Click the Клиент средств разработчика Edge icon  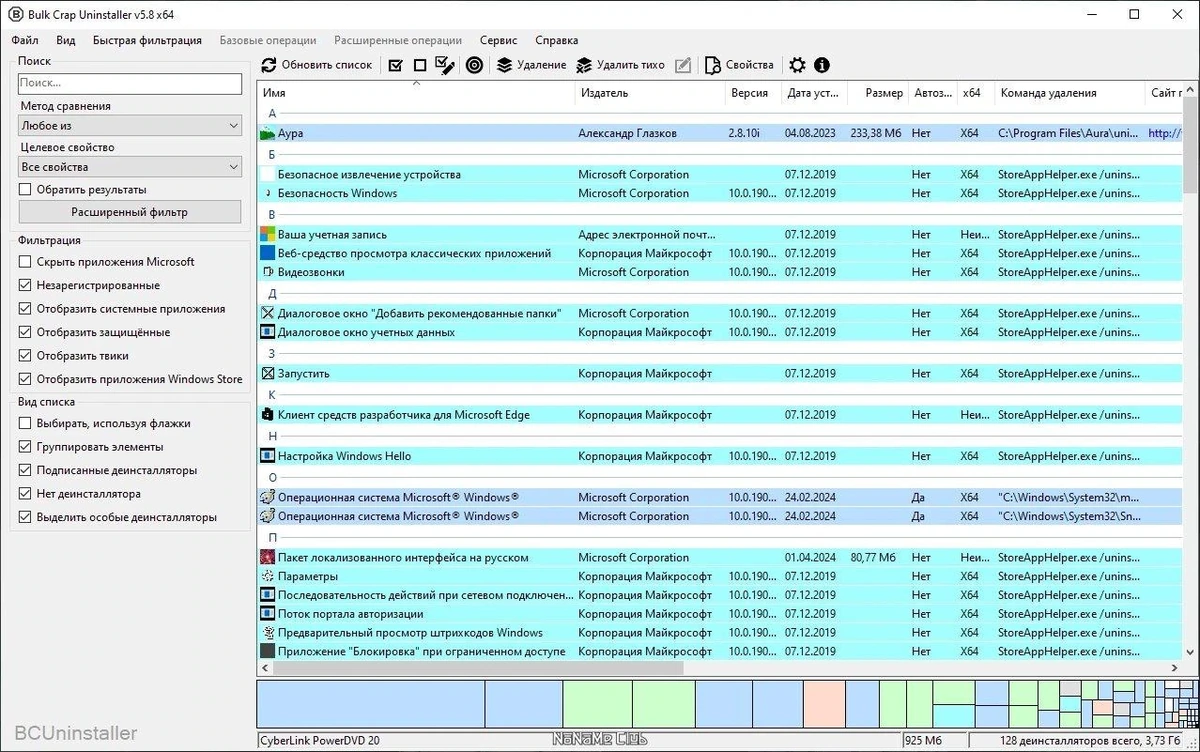(x=267, y=415)
